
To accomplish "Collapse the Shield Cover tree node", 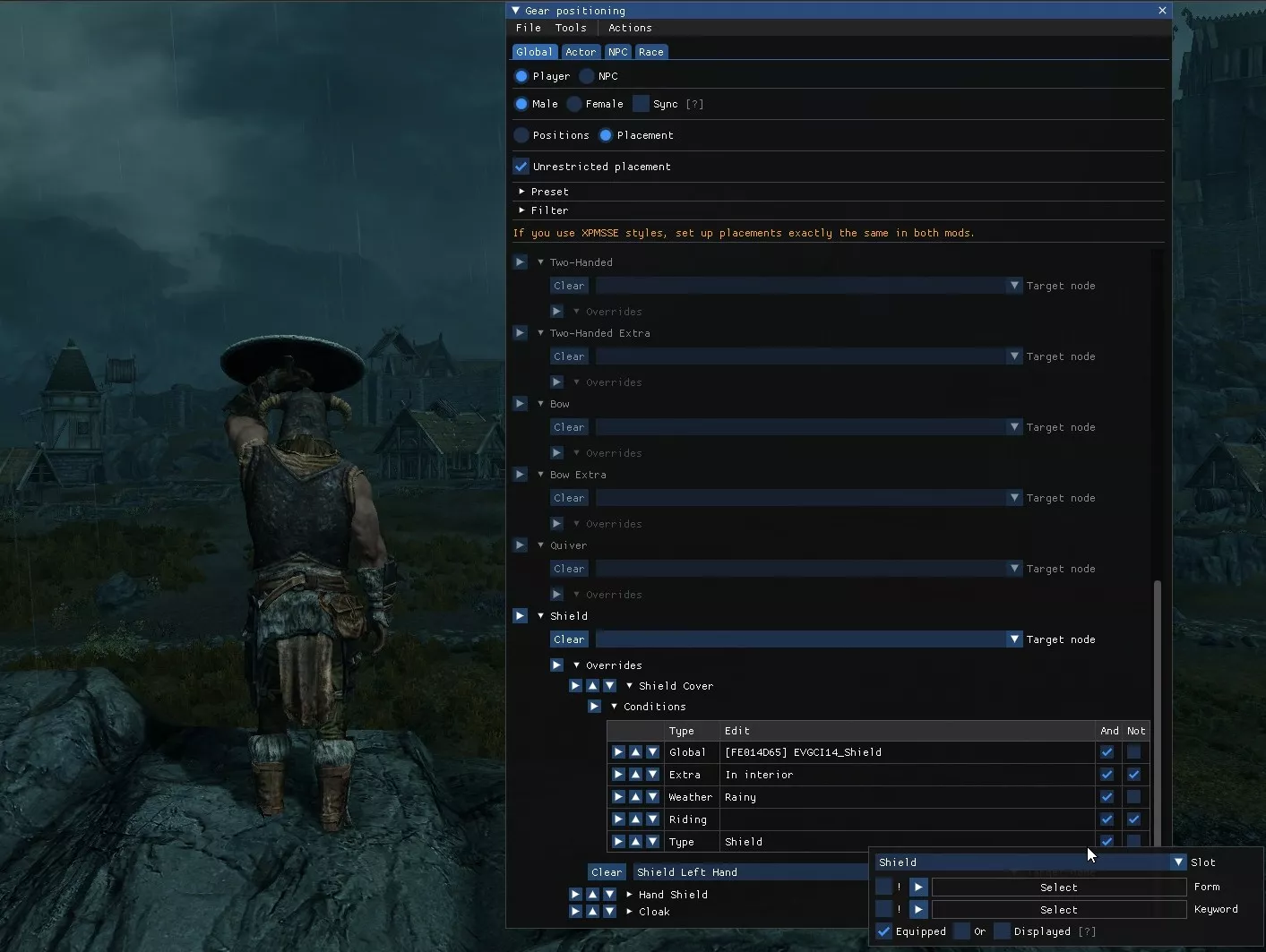I will (x=629, y=686).
